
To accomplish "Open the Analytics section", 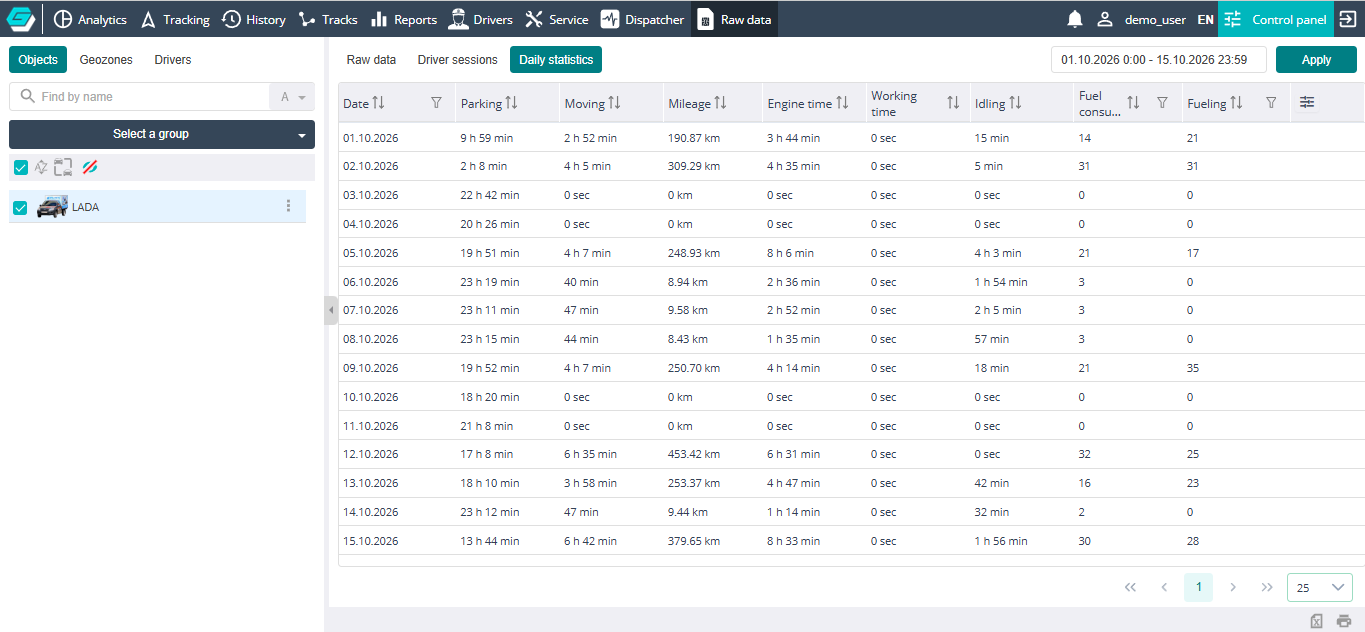I will click(x=90, y=19).
